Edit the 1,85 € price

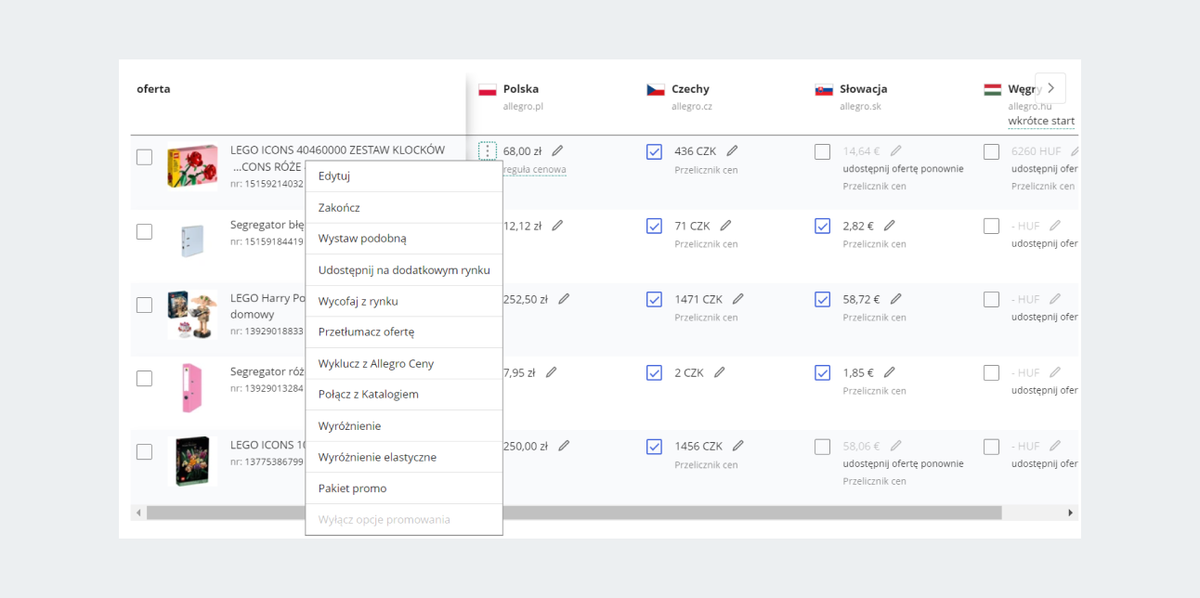889,372
